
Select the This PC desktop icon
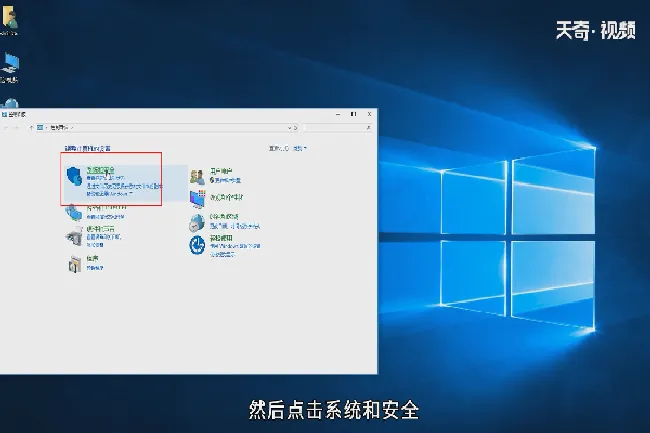pos(10,68)
